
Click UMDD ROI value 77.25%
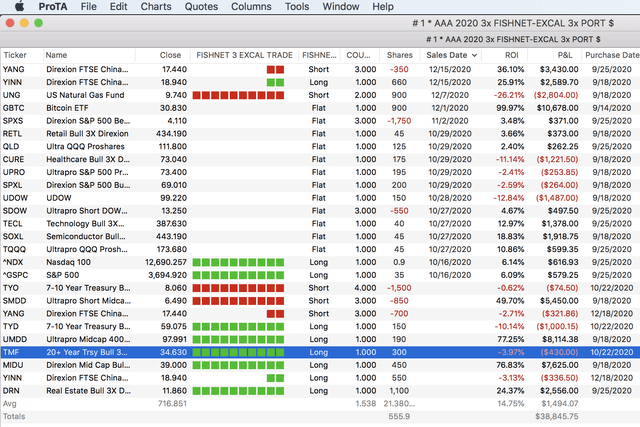[x=510, y=340]
